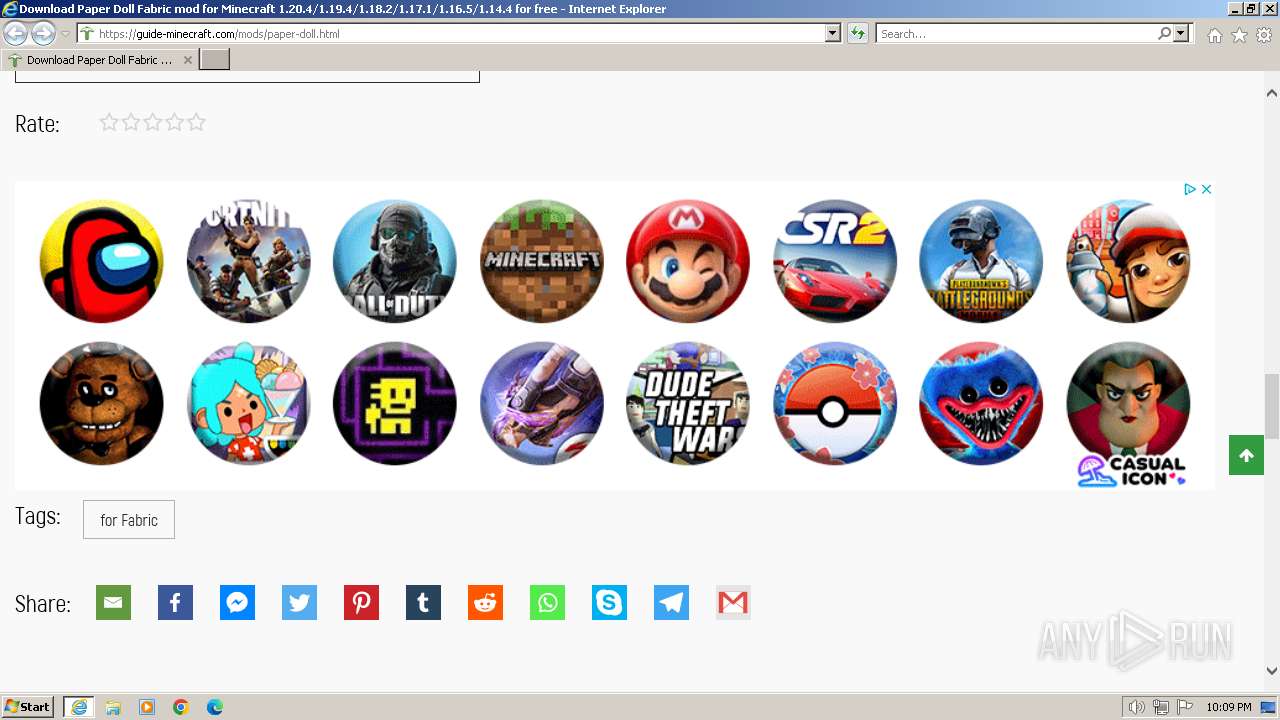Share on Facebook

175,603
